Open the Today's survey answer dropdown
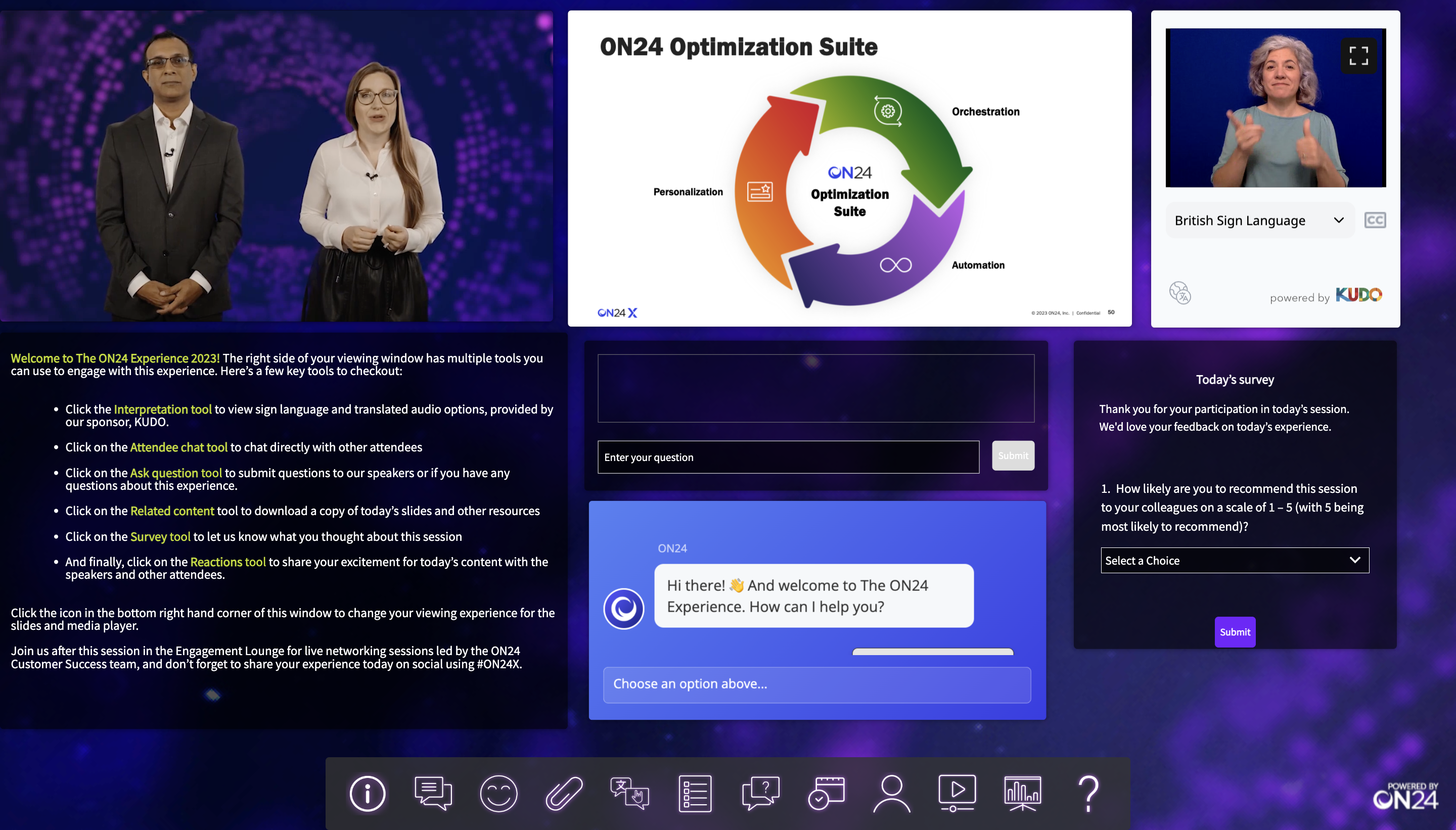Screen dimensions: 1456x830 tap(1234, 560)
